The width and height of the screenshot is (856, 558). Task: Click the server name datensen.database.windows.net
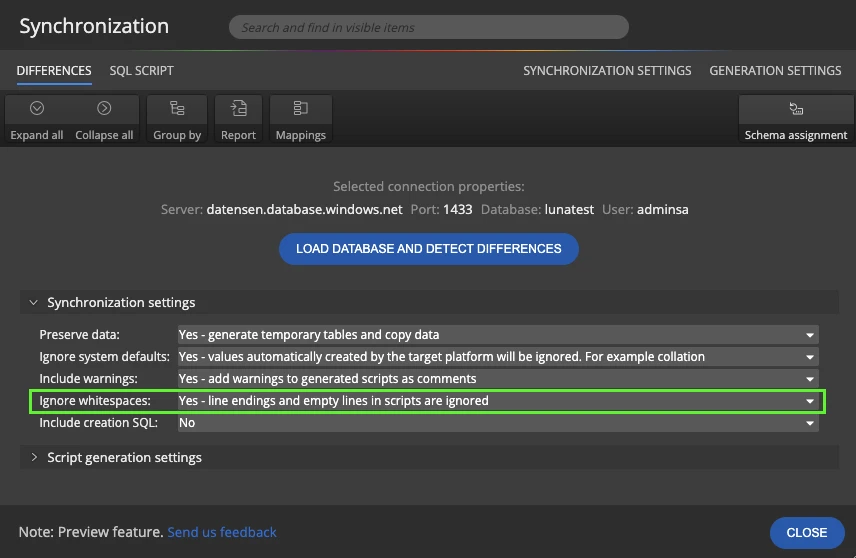[304, 210]
